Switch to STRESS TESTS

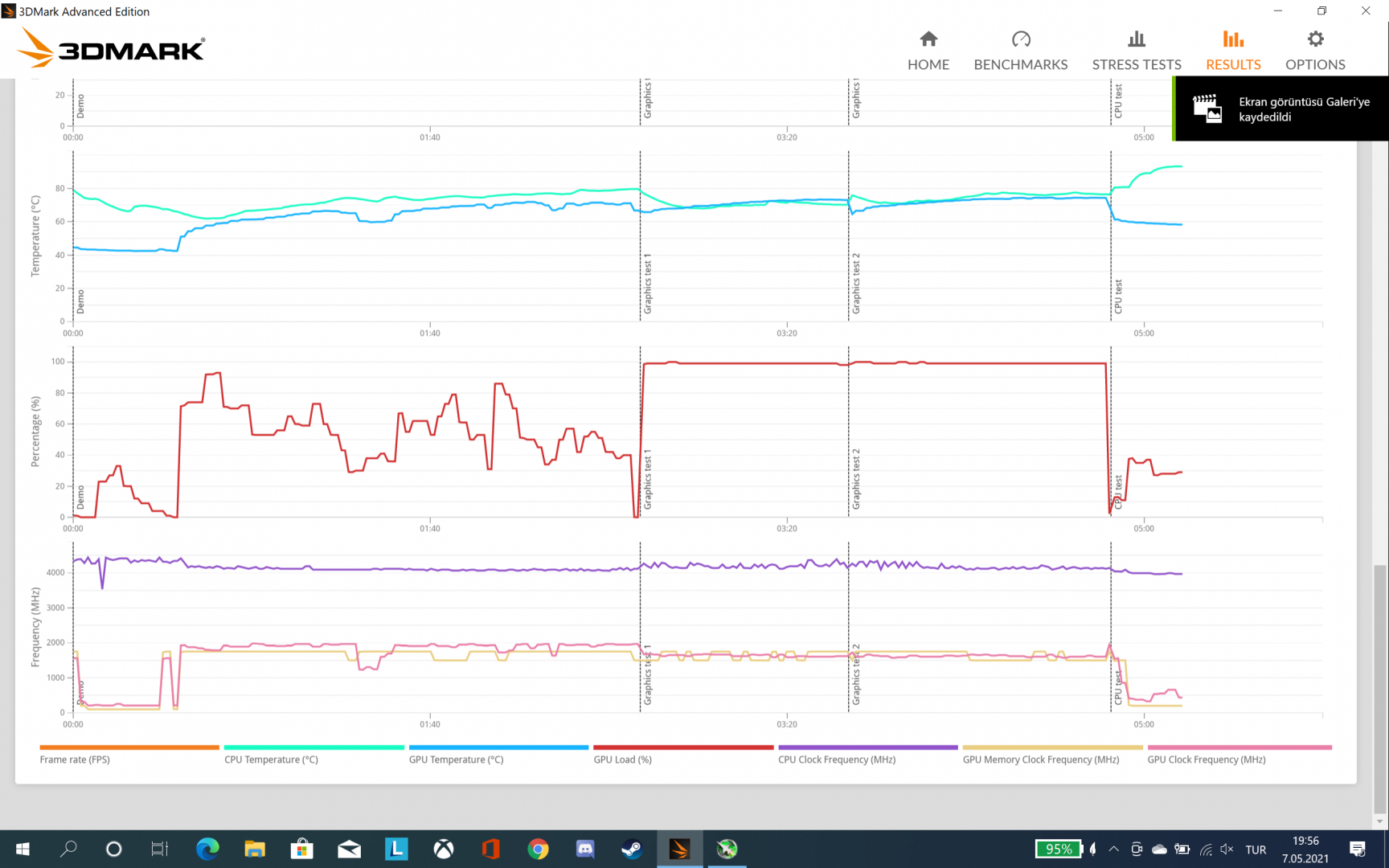point(1137,51)
